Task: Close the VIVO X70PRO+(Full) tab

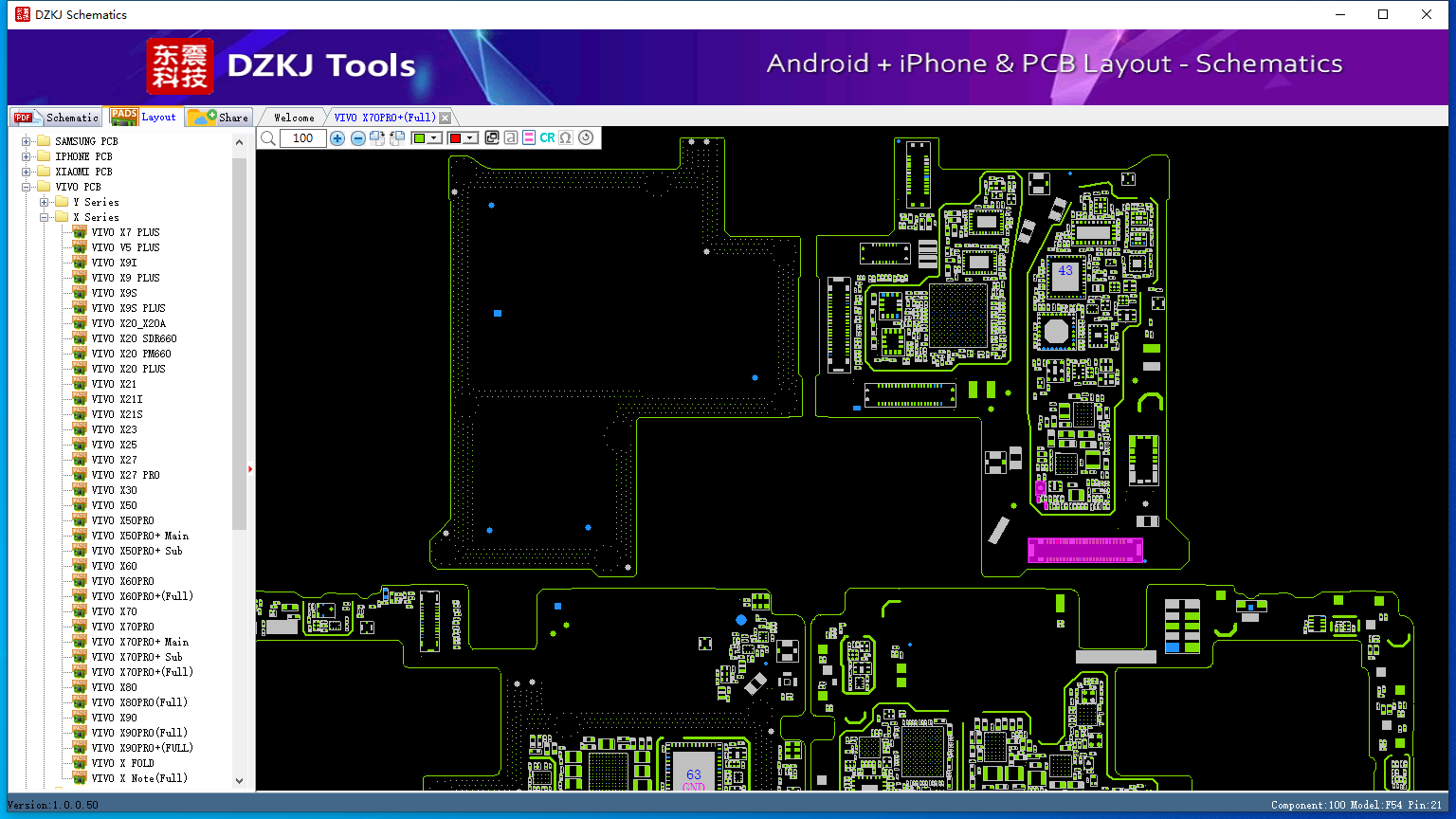Action: [446, 118]
